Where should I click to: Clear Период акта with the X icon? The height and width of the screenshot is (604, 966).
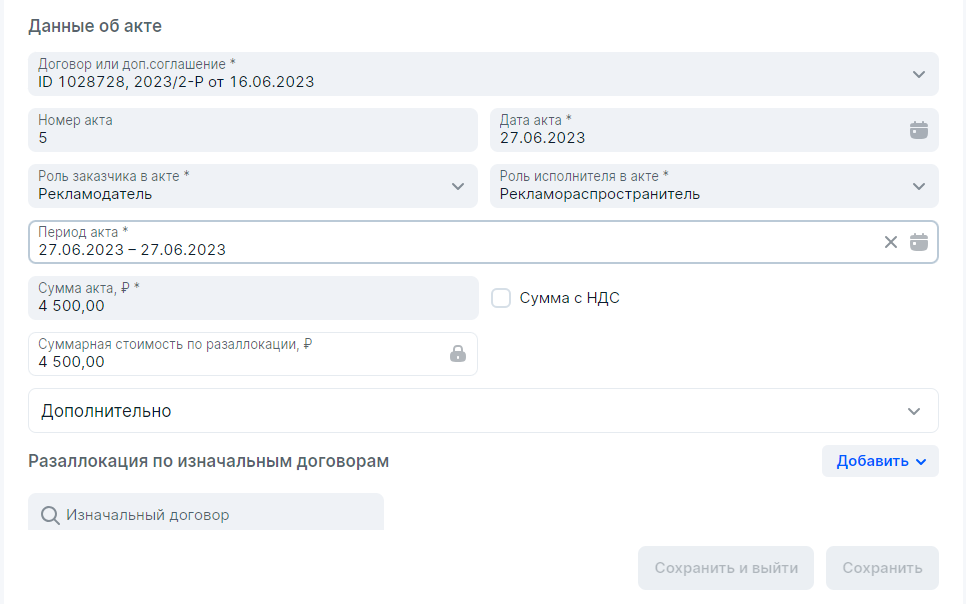(x=890, y=242)
